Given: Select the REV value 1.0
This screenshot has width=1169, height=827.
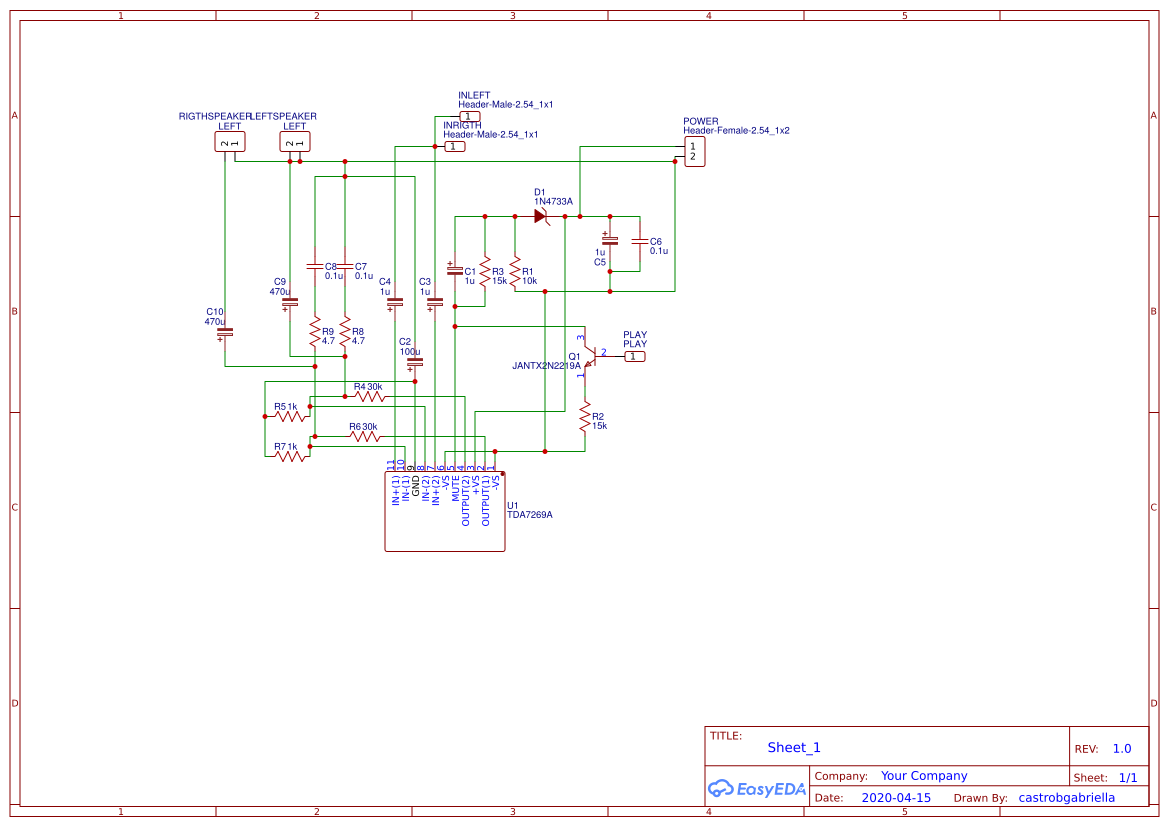Looking at the screenshot, I should coord(1121,749).
